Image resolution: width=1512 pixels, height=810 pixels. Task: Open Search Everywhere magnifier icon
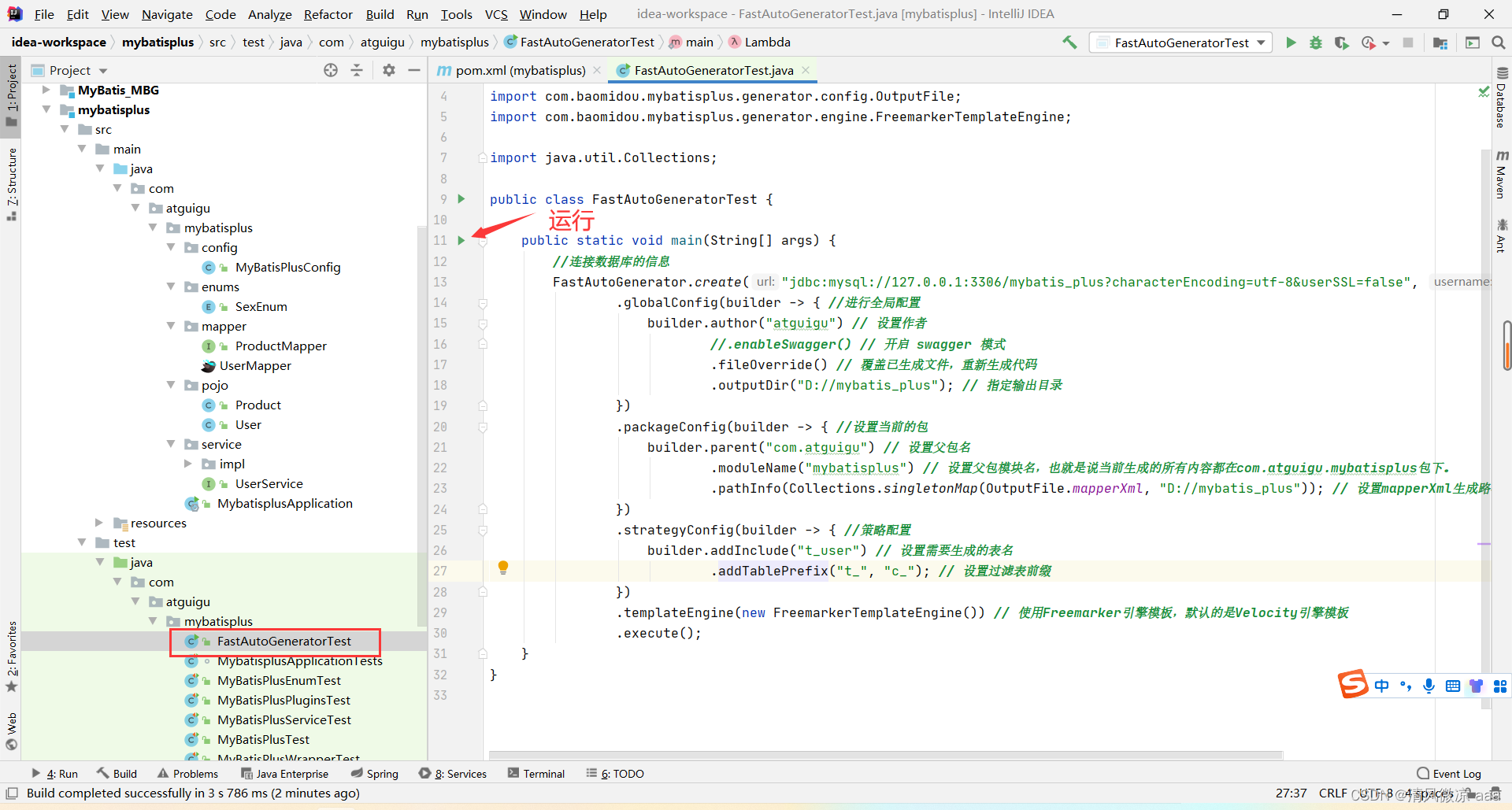point(1499,43)
